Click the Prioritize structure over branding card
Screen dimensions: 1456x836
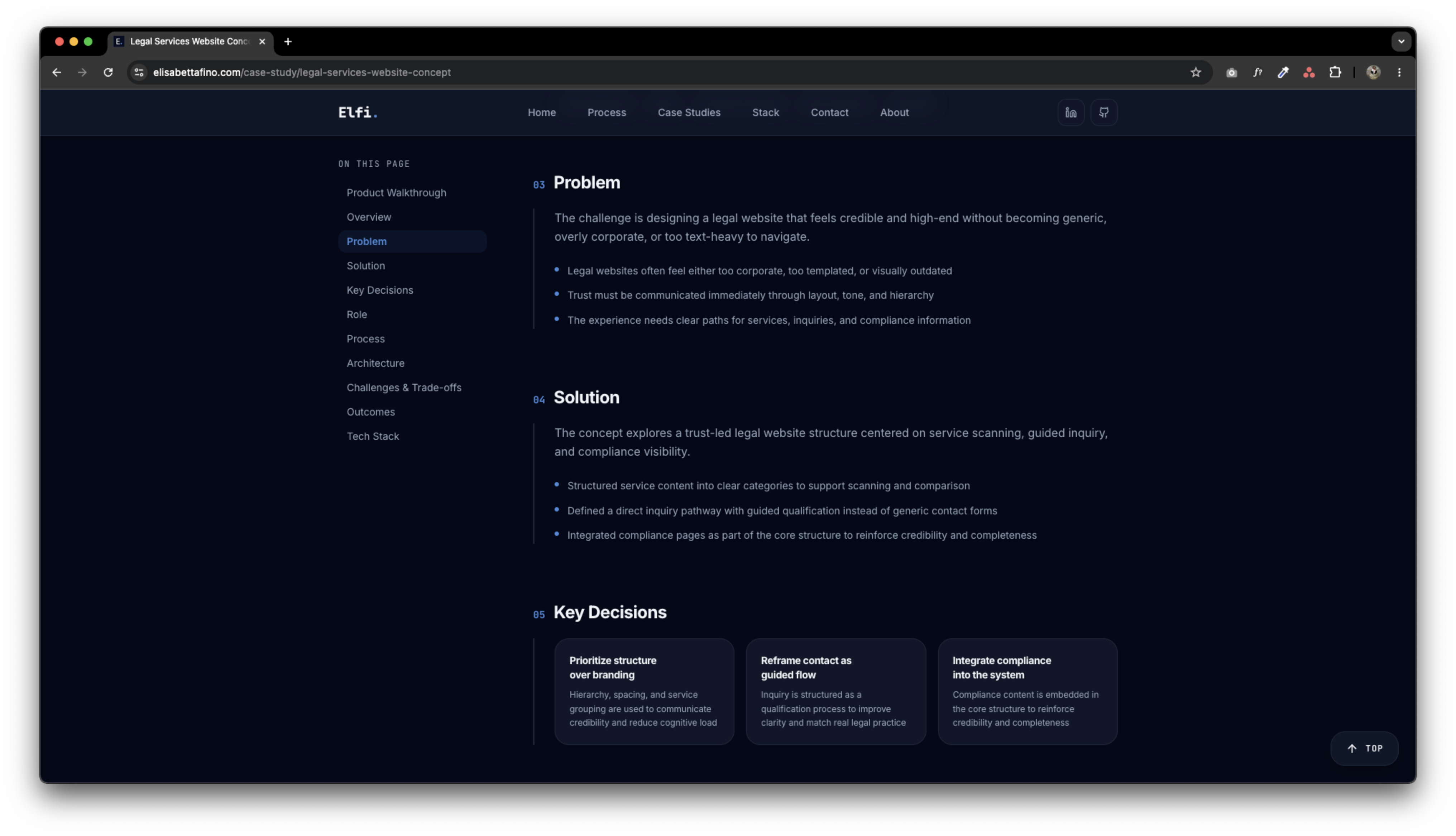644,692
